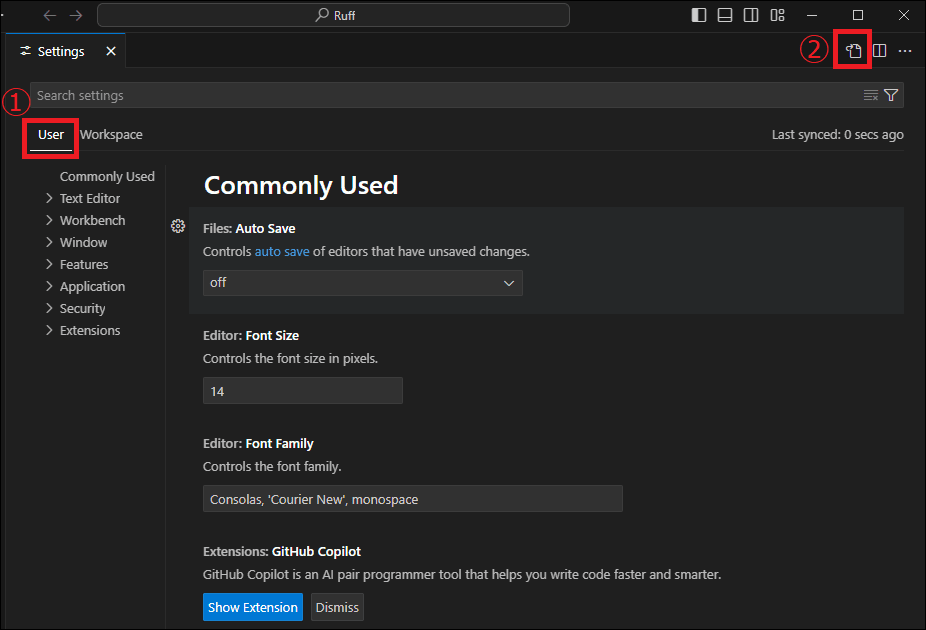This screenshot has width=926, height=630.
Task: Click the Go Forward arrow
Action: pyautogui.click(x=76, y=15)
